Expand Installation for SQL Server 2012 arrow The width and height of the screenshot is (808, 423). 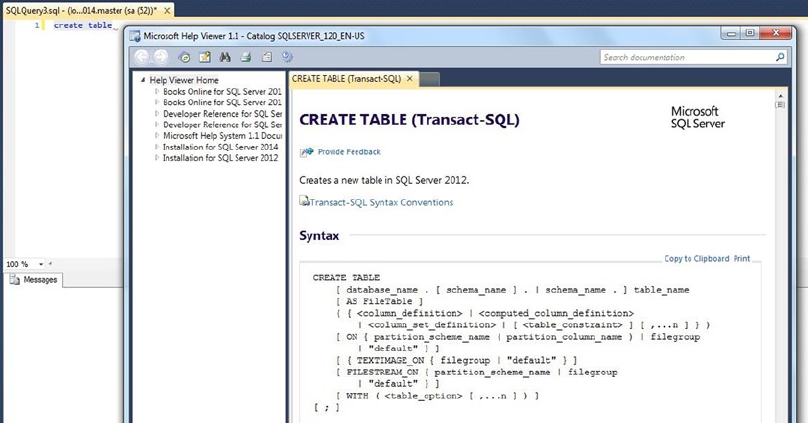coord(157,158)
